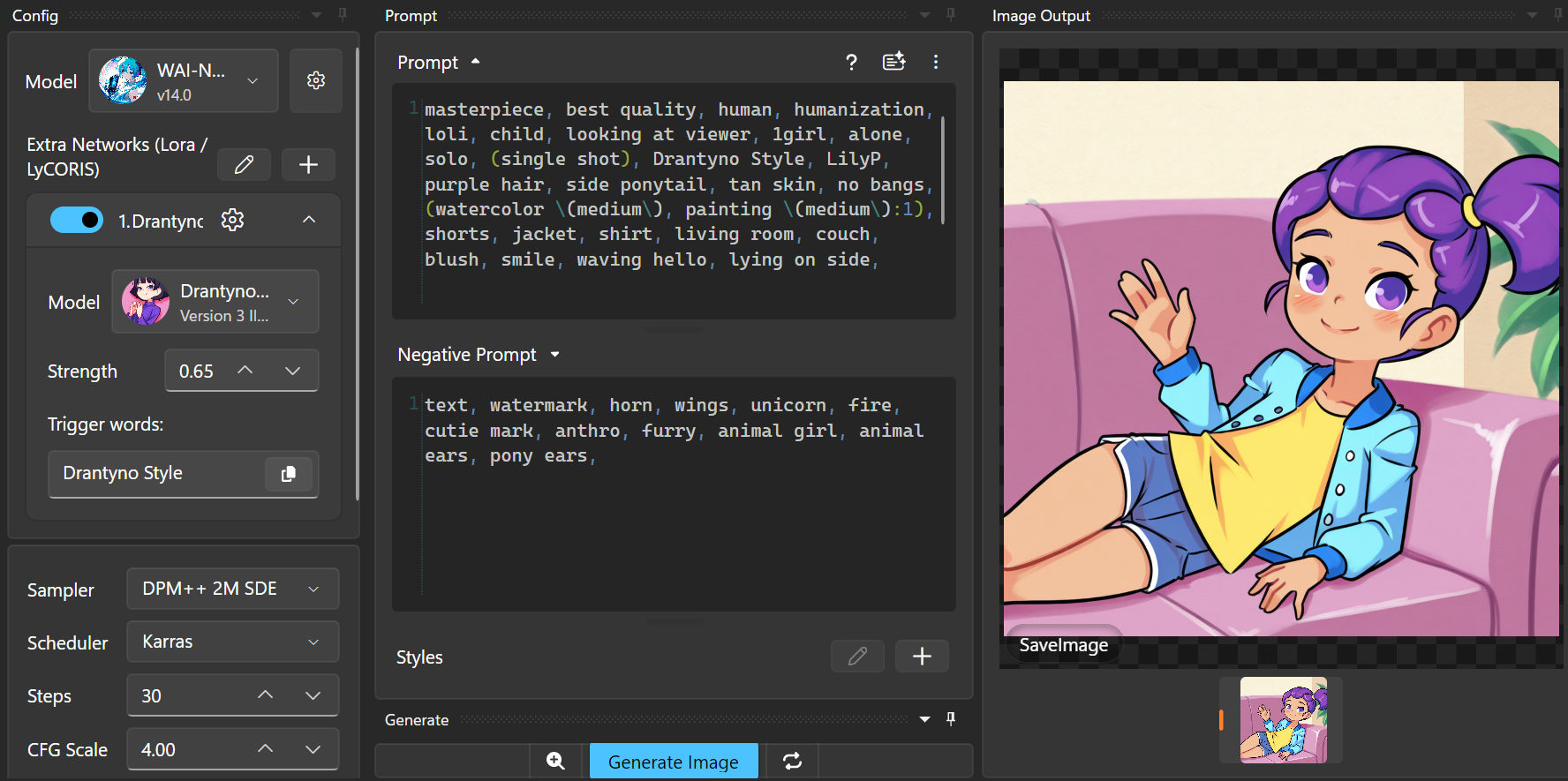This screenshot has width=1568, height=781.
Task: Increase the Lora Strength value with up arrow
Action: pyautogui.click(x=245, y=371)
